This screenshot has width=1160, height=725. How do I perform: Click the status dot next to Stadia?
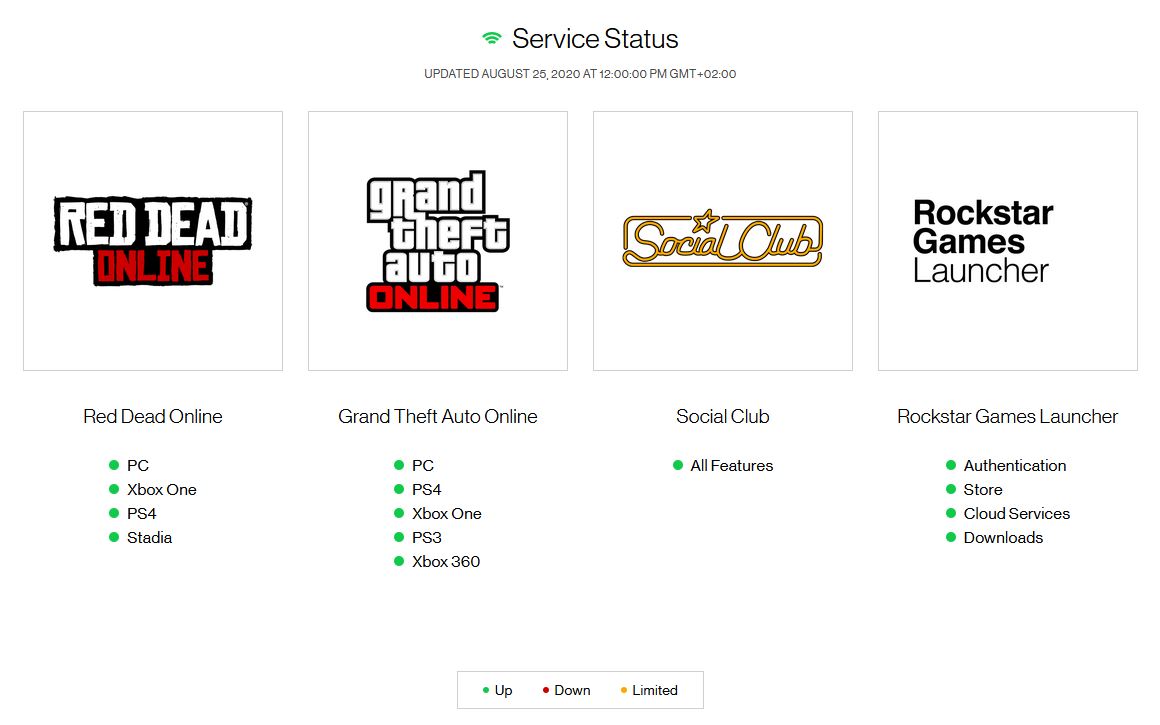coord(112,537)
